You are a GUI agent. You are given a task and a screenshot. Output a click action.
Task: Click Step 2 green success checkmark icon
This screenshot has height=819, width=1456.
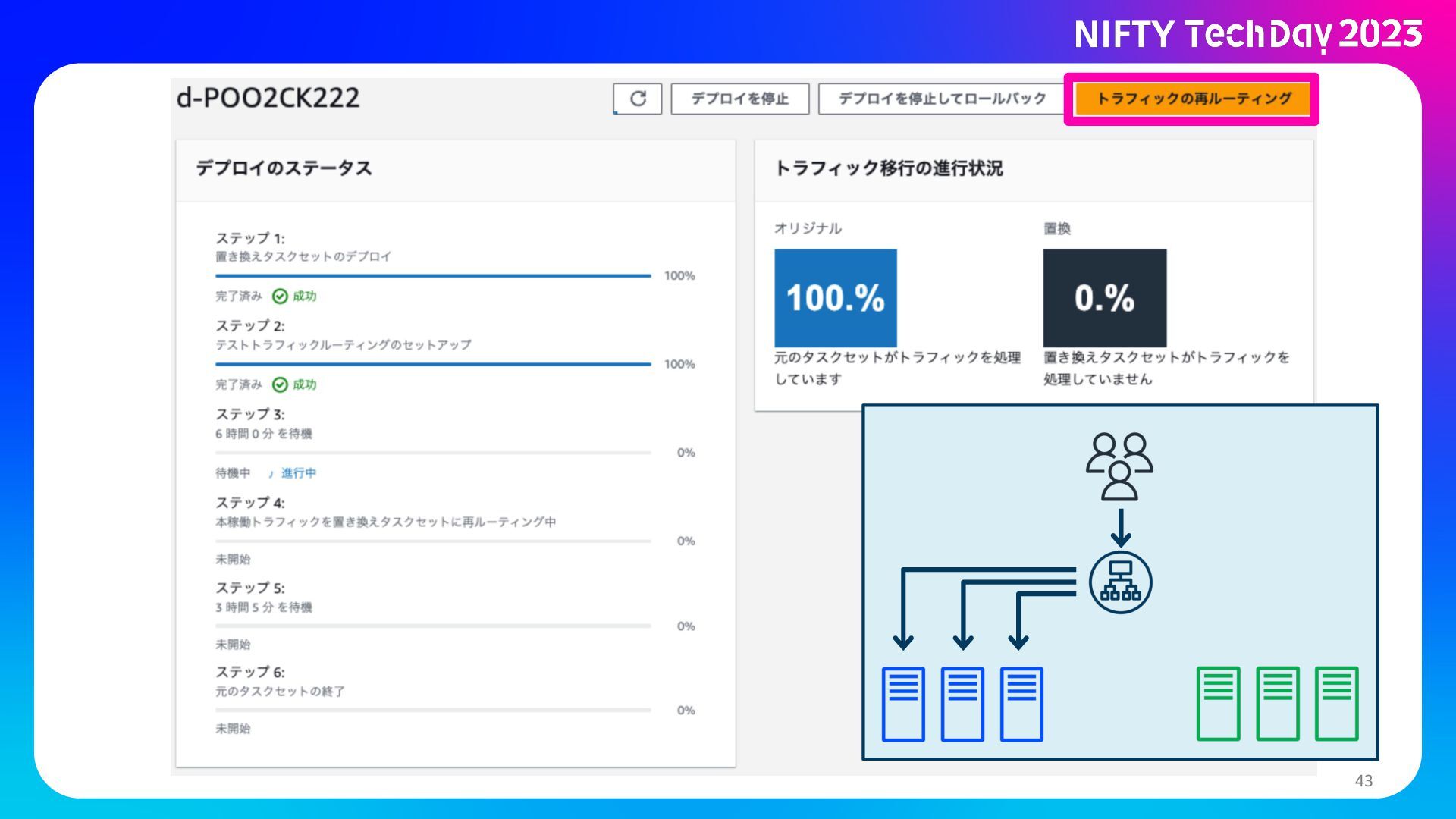(x=280, y=385)
